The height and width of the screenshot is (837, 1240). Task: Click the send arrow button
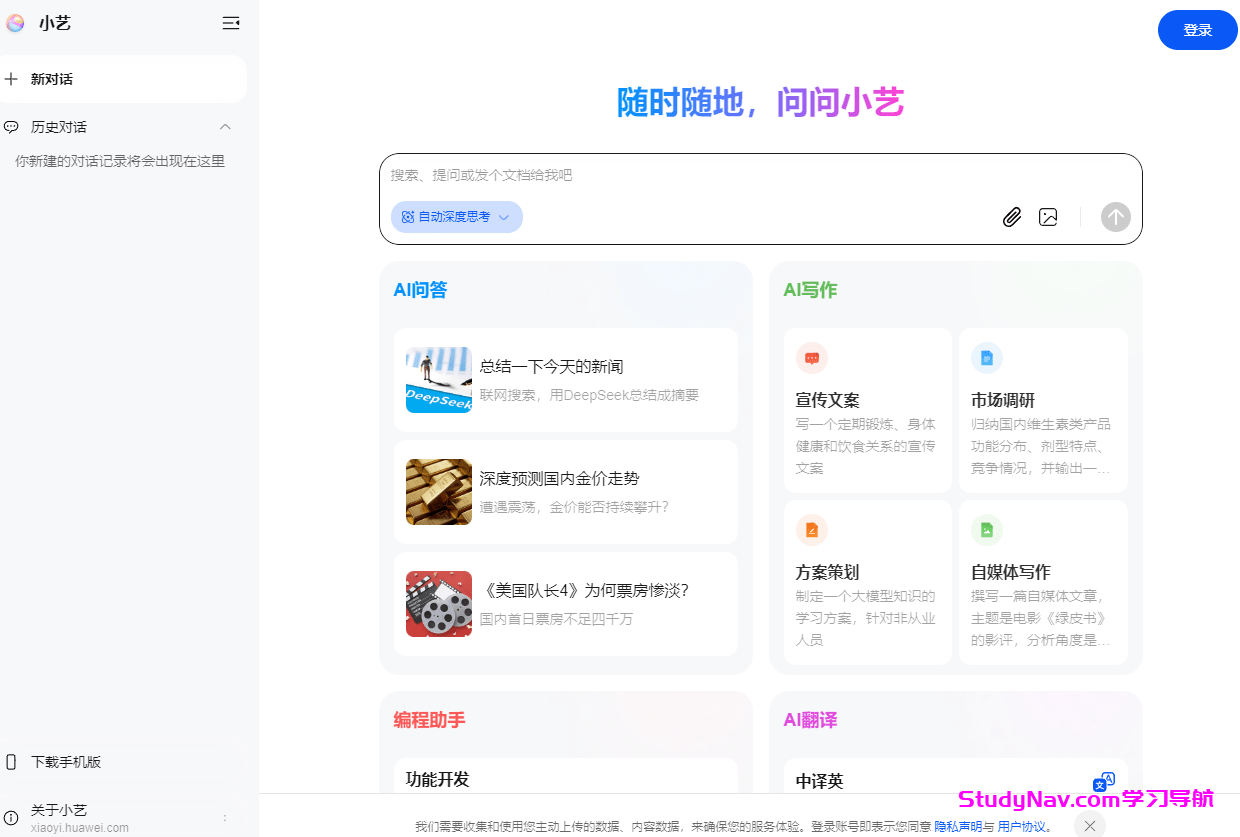(x=1115, y=217)
